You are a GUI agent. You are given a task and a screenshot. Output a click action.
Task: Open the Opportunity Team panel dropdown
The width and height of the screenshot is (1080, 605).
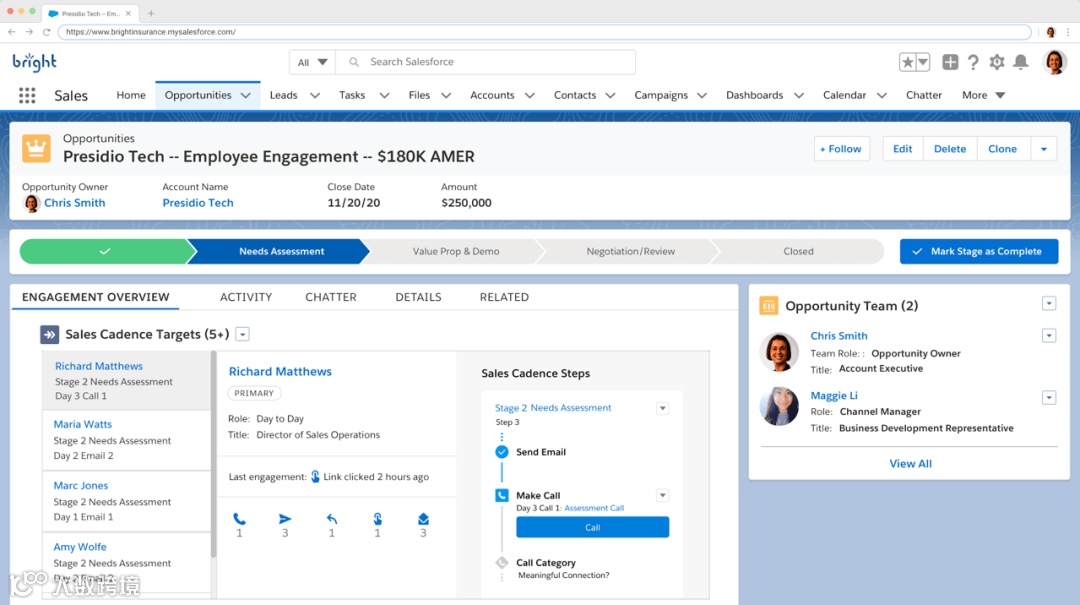click(1048, 304)
